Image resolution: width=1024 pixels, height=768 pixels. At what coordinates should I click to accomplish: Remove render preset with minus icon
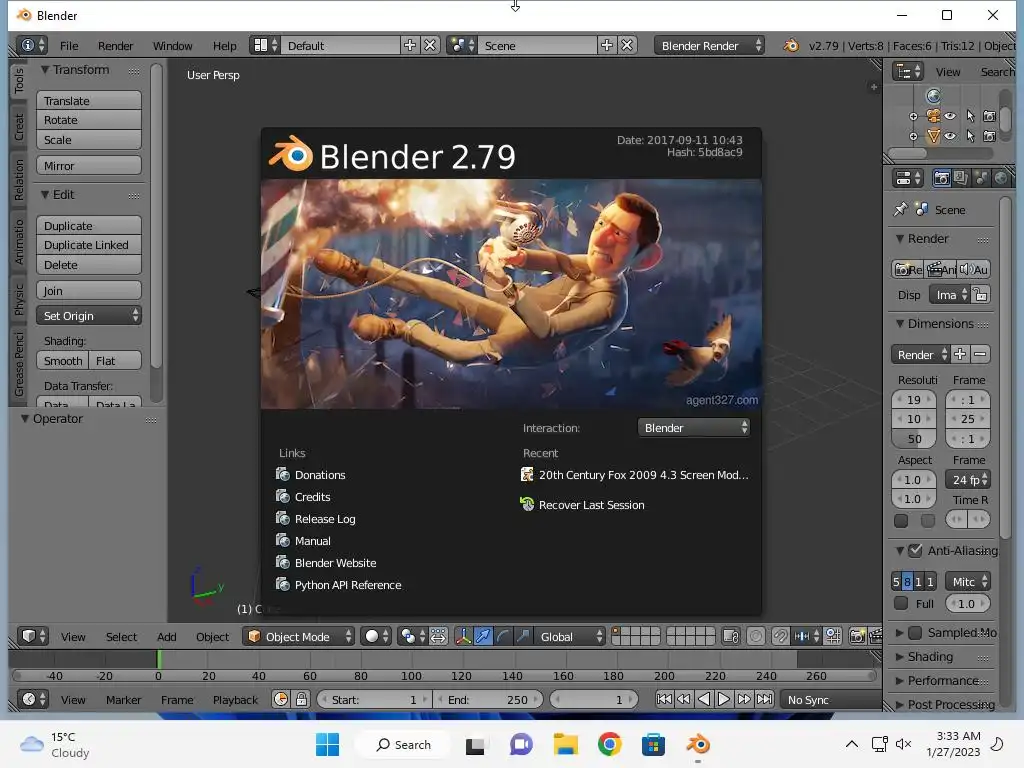coord(980,355)
